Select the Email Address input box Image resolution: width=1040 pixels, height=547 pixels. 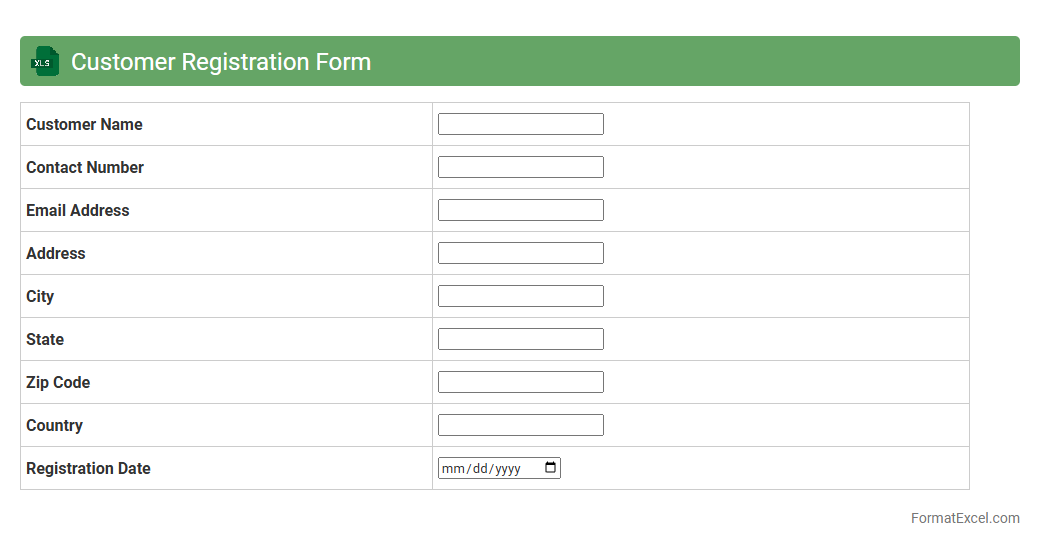520,210
